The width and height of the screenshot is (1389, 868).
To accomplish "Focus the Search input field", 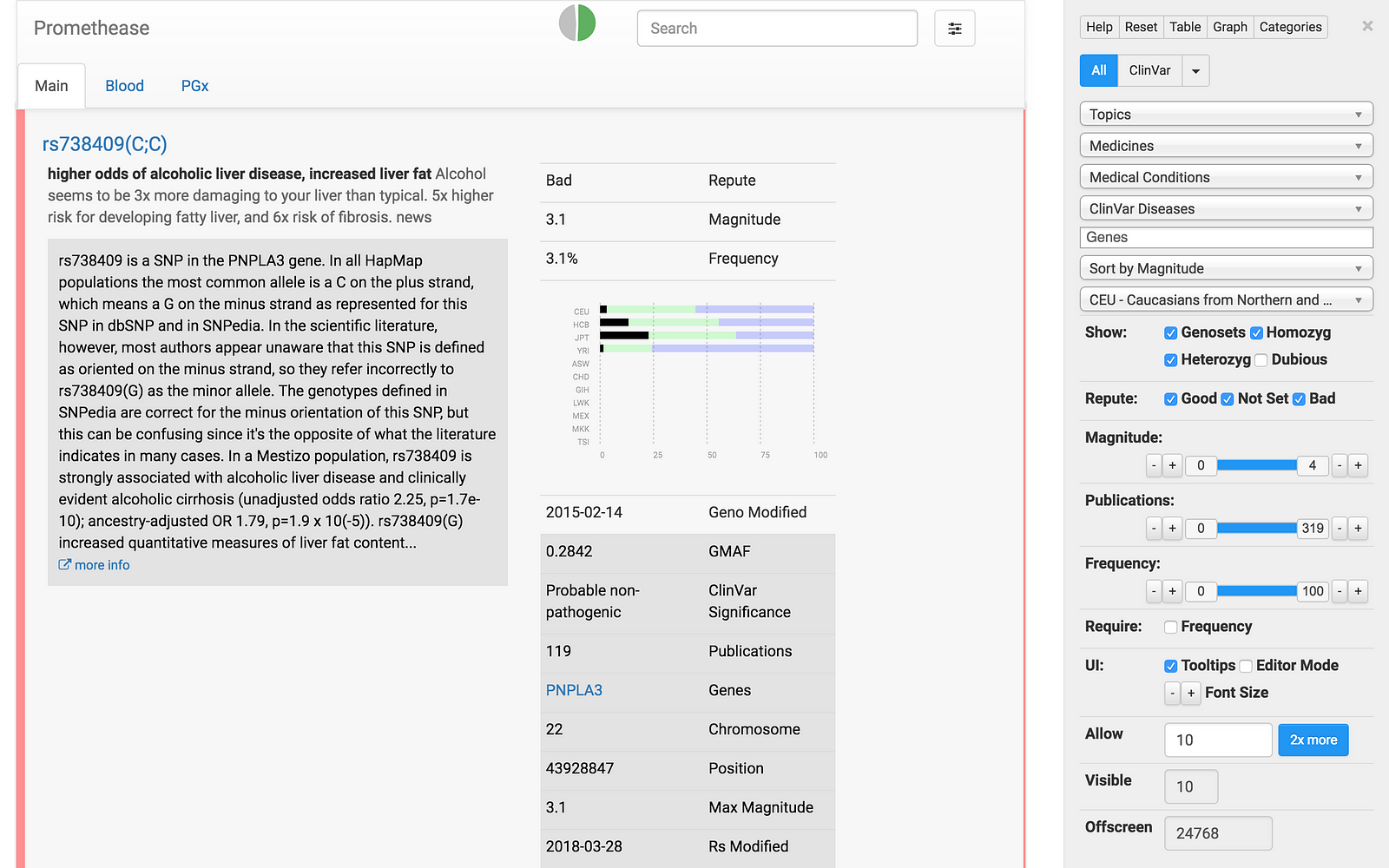I will point(777,29).
